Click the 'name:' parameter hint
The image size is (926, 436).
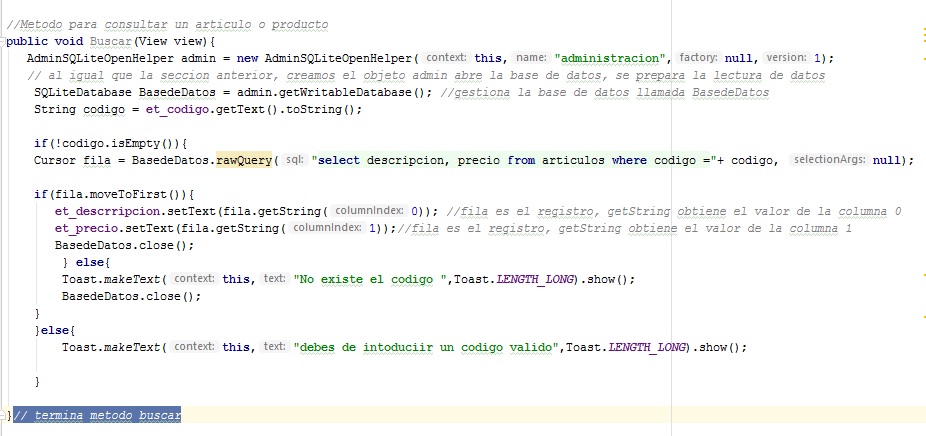pos(530,58)
